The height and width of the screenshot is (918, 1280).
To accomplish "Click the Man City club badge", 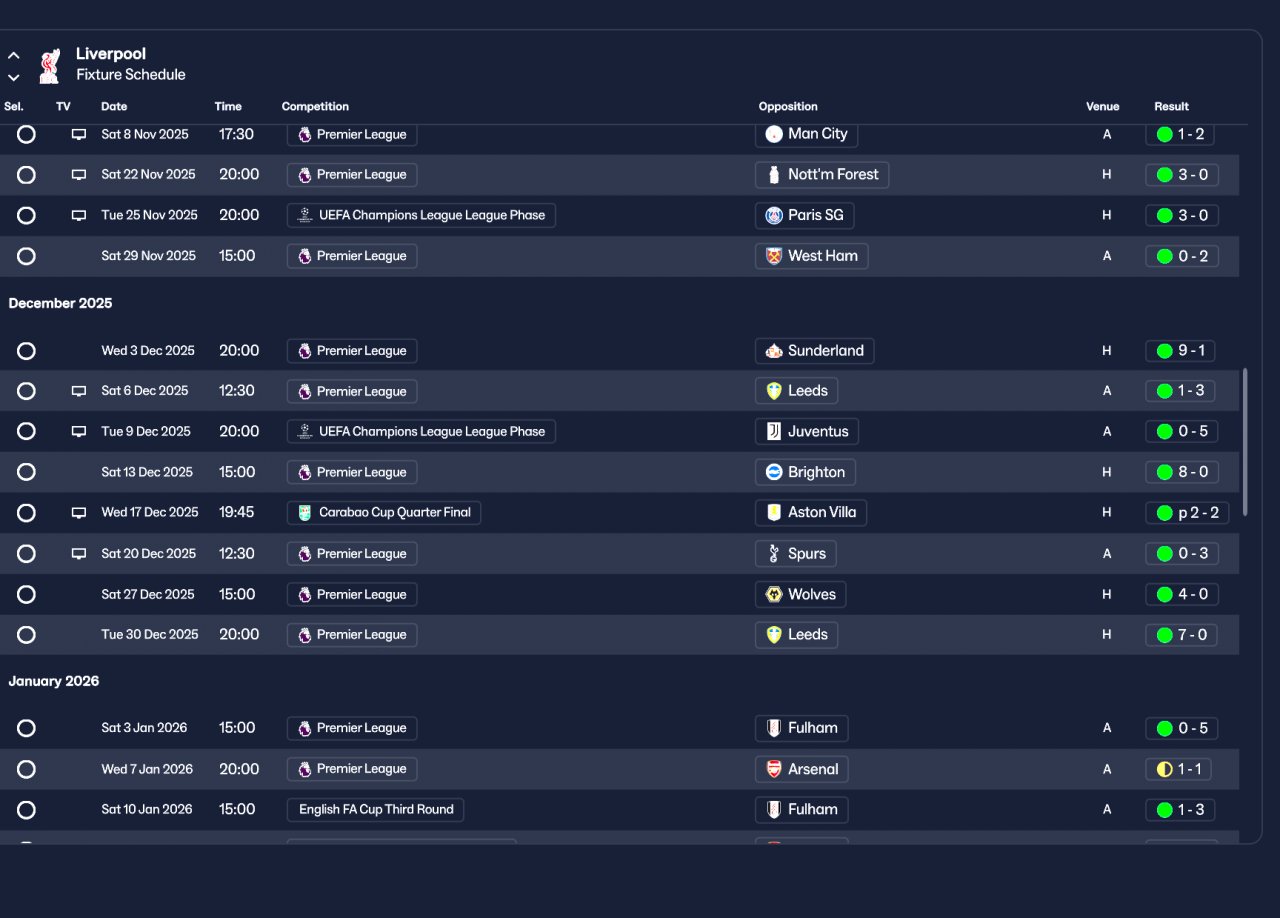I will (773, 134).
